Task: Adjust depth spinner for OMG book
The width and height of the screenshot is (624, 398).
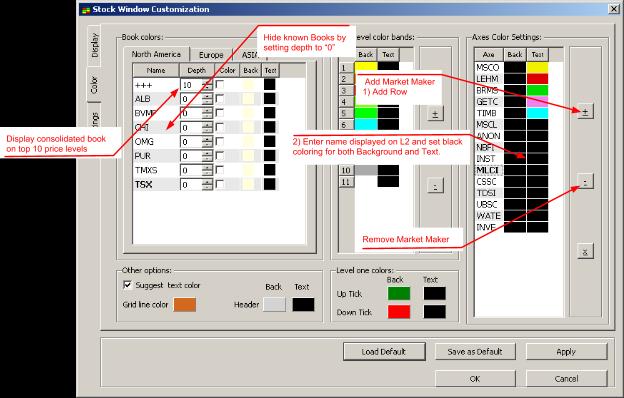Action: click(x=207, y=142)
